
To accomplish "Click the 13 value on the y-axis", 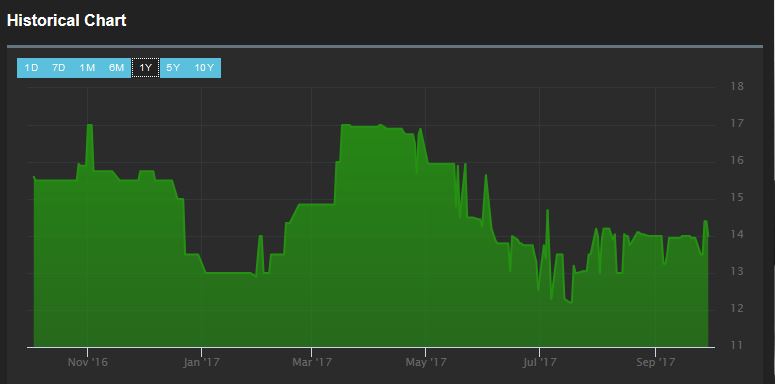I will pos(737,271).
